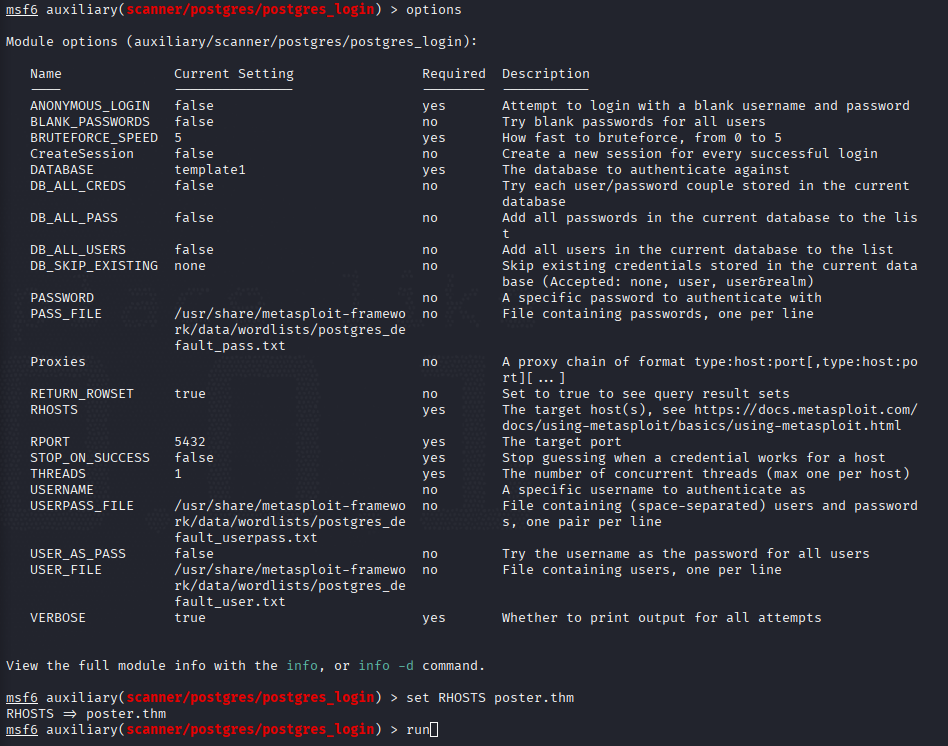This screenshot has height=746, width=948.
Task: Click the docs.metasploit.com URL
Action: pos(709,418)
